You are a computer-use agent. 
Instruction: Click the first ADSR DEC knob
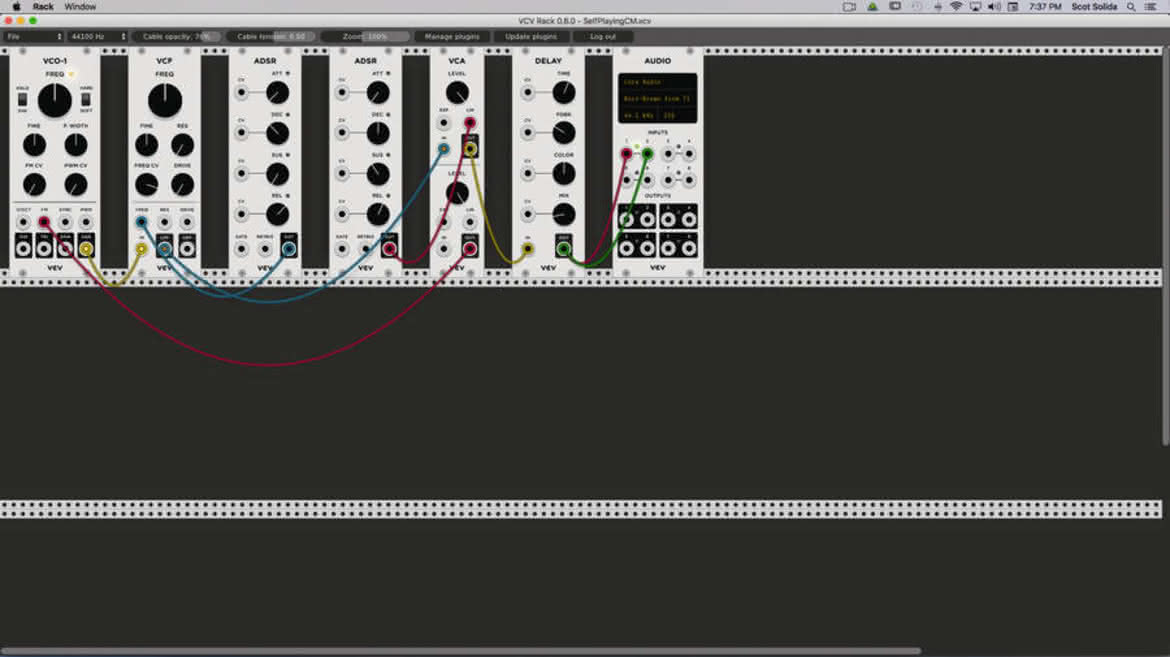(277, 133)
